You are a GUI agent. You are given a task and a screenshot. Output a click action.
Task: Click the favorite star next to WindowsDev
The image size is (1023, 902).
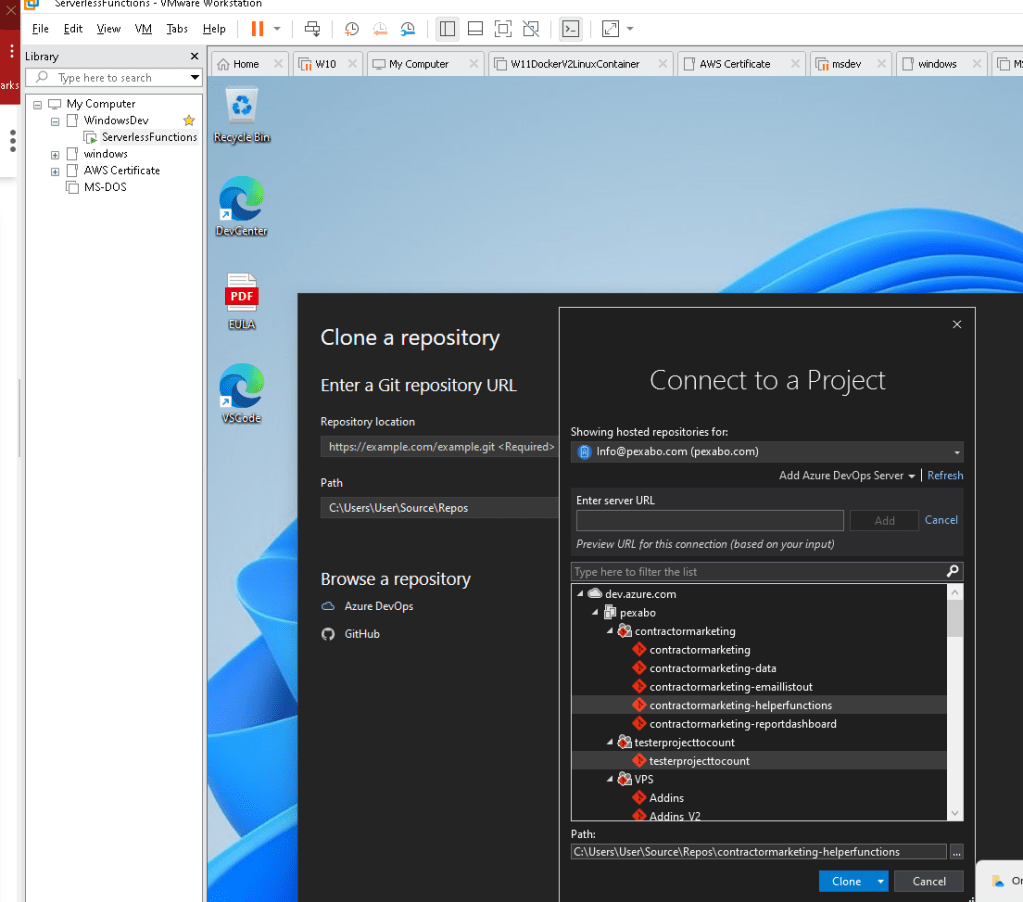point(189,120)
